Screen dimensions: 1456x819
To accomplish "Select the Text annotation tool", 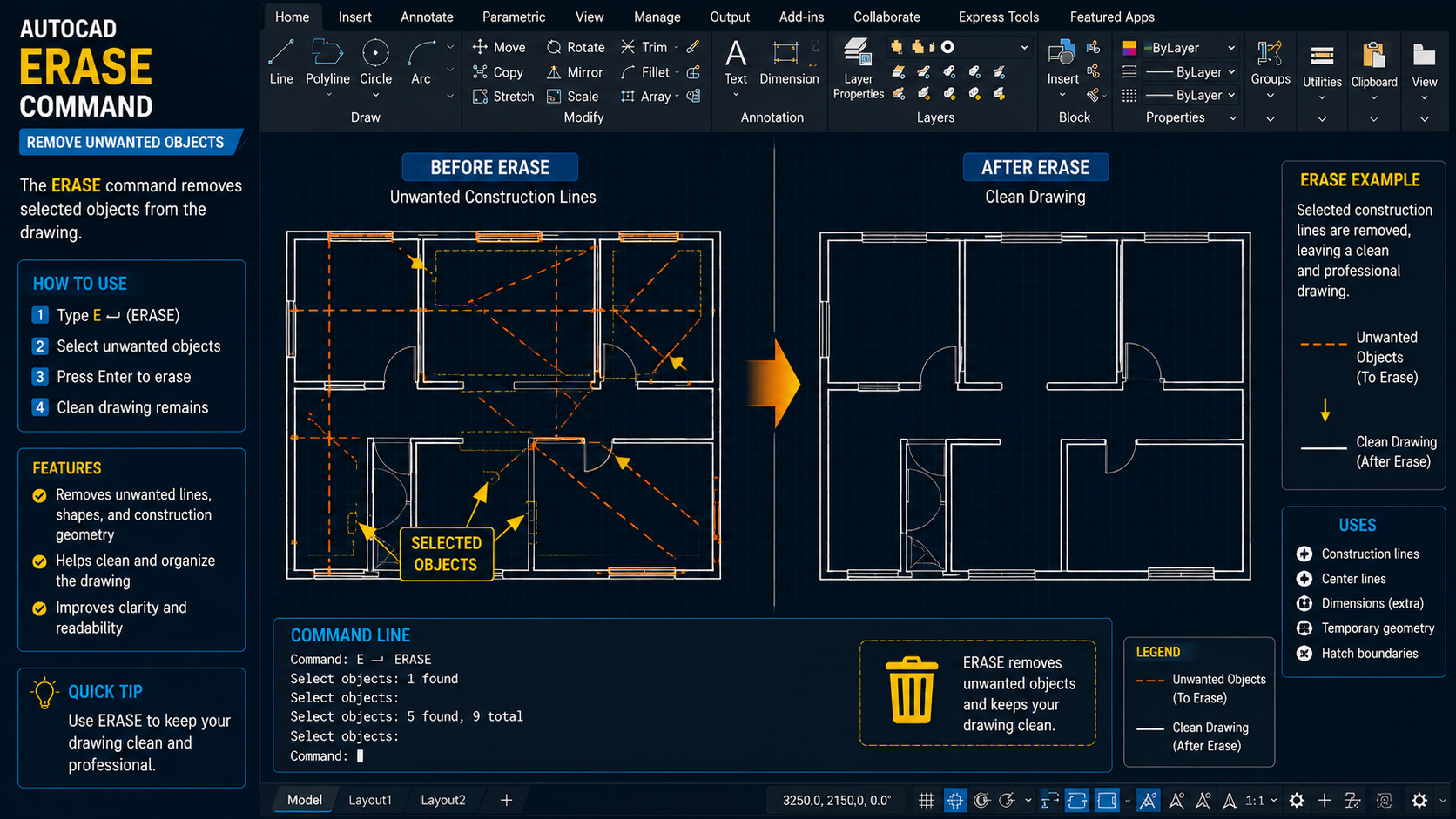I will tap(736, 61).
